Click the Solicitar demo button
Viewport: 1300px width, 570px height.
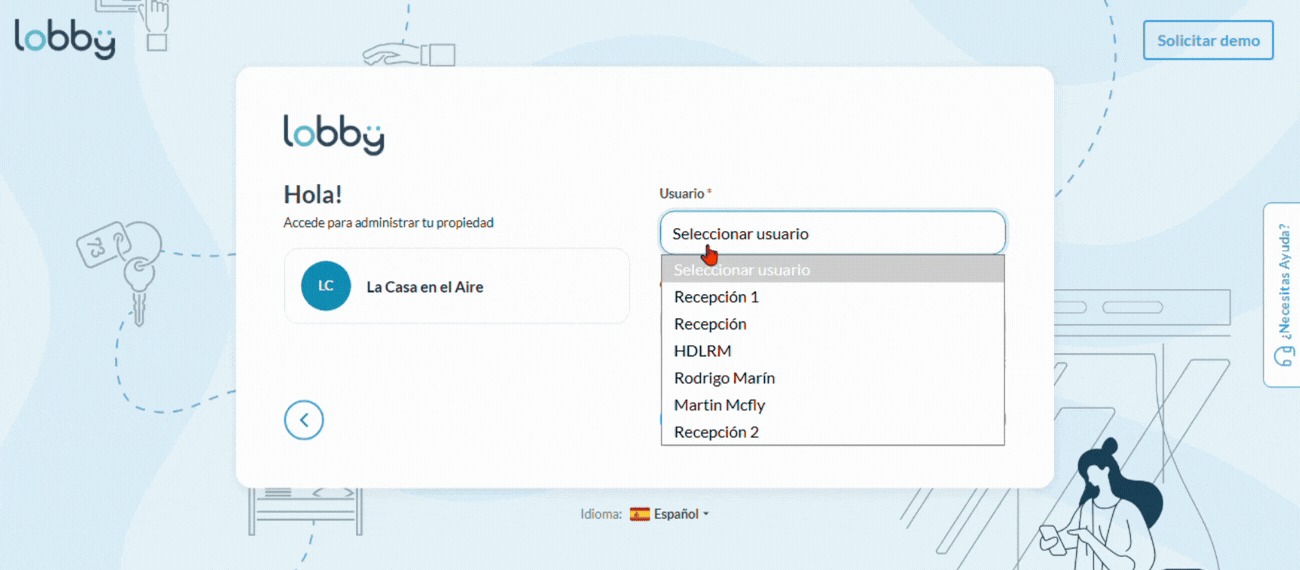click(x=1208, y=41)
